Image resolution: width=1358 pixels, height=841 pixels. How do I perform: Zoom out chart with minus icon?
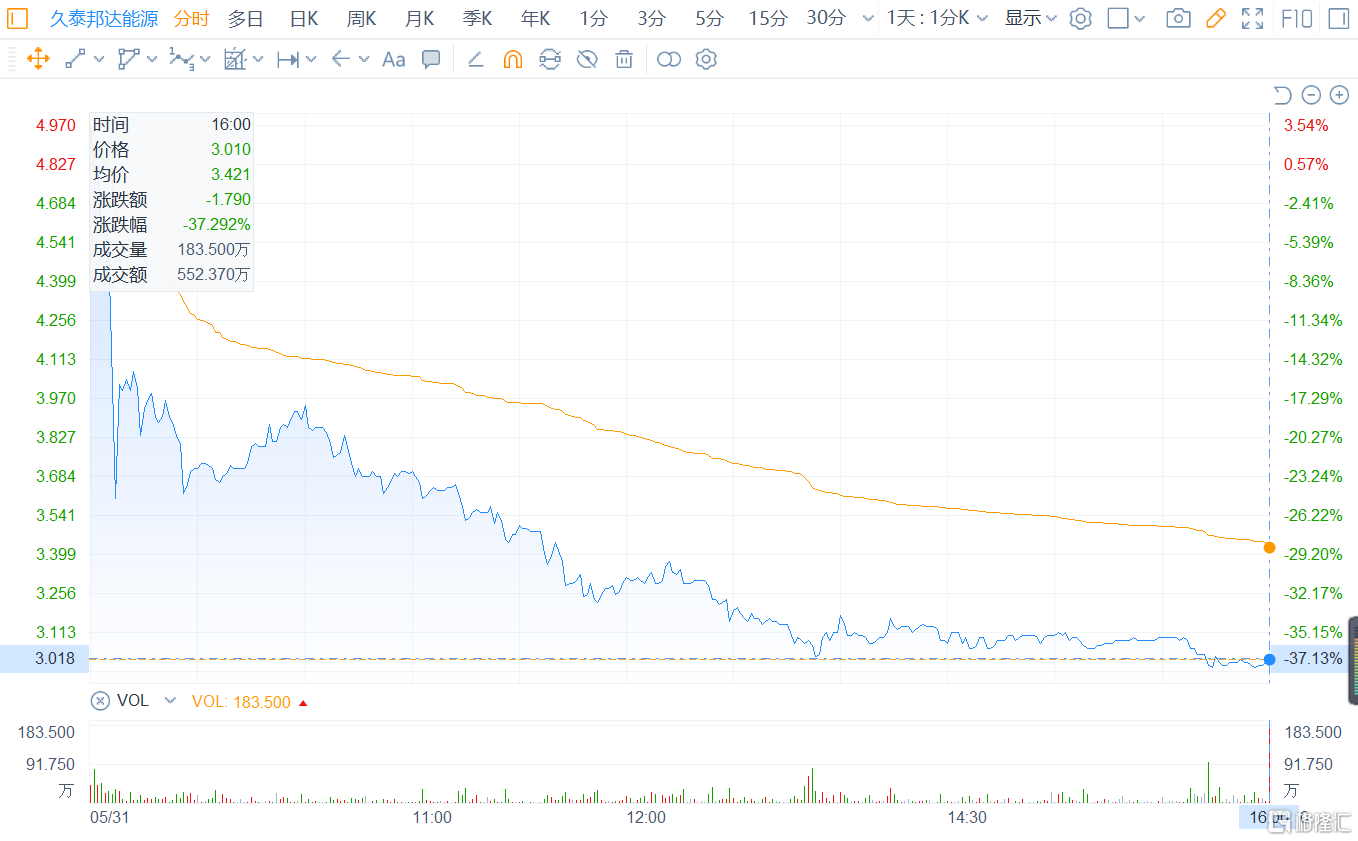tap(1311, 95)
